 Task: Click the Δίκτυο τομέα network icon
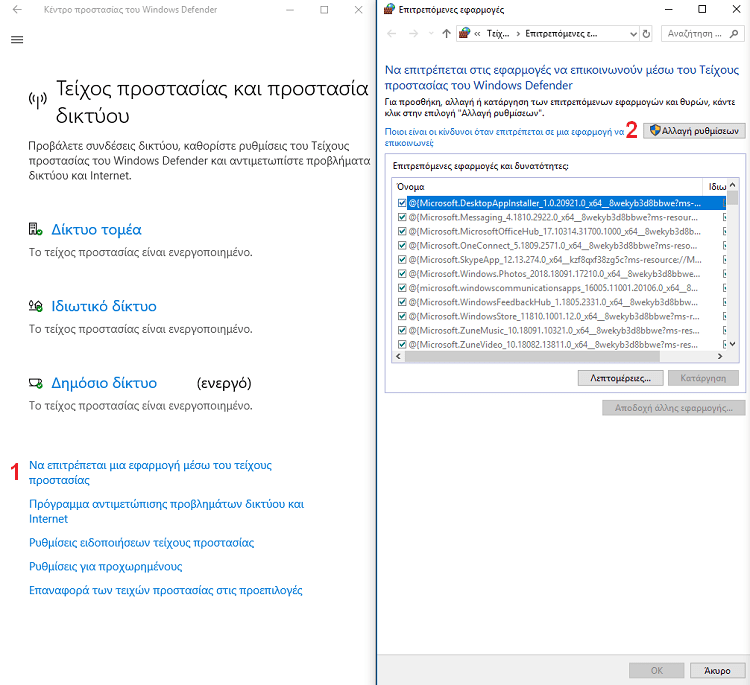pos(35,230)
